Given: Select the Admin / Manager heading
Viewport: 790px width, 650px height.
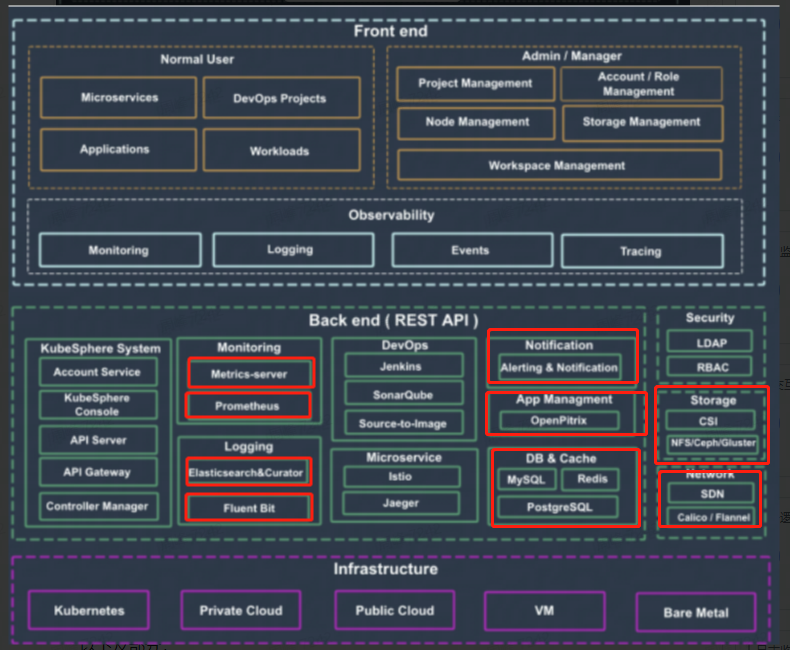Looking at the screenshot, I should pyautogui.click(x=571, y=56).
